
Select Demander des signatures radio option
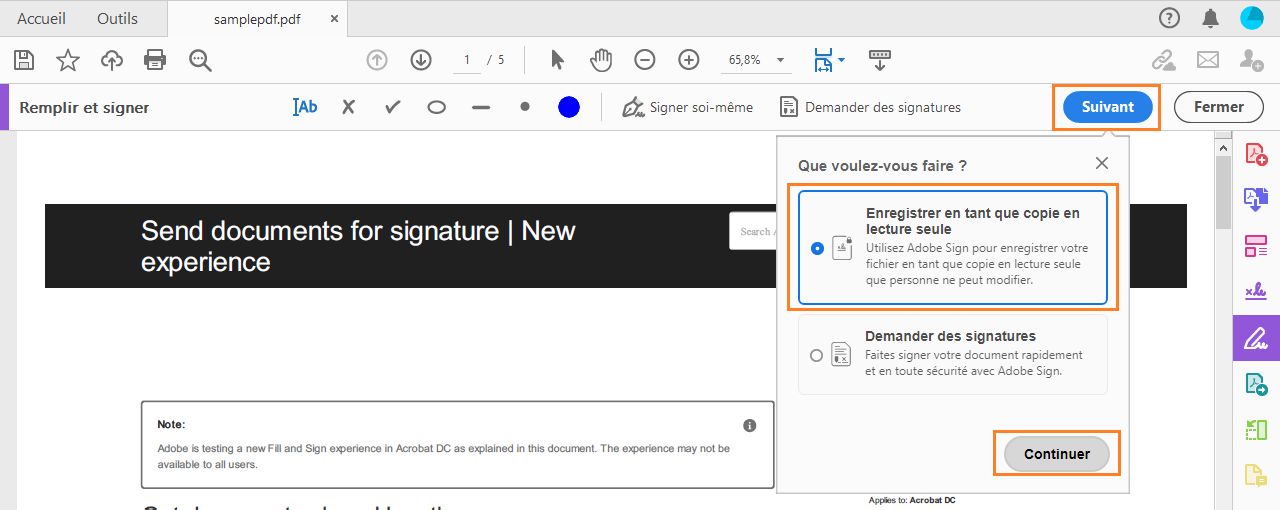817,355
